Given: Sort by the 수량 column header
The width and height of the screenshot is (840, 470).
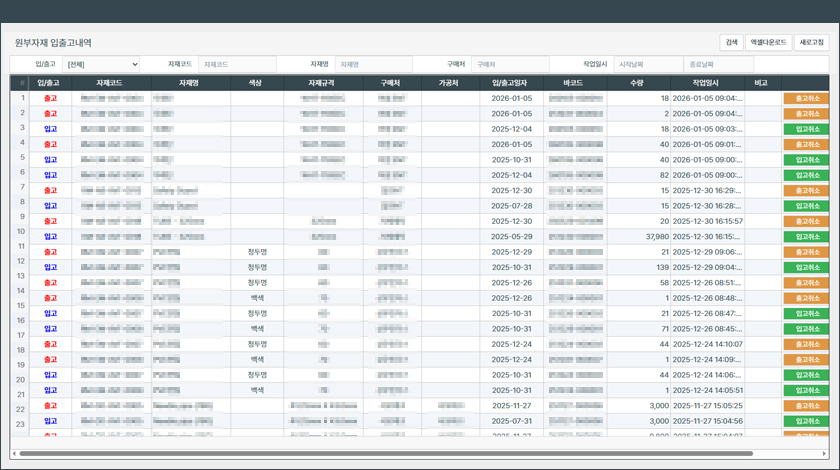Looking at the screenshot, I should [x=638, y=83].
